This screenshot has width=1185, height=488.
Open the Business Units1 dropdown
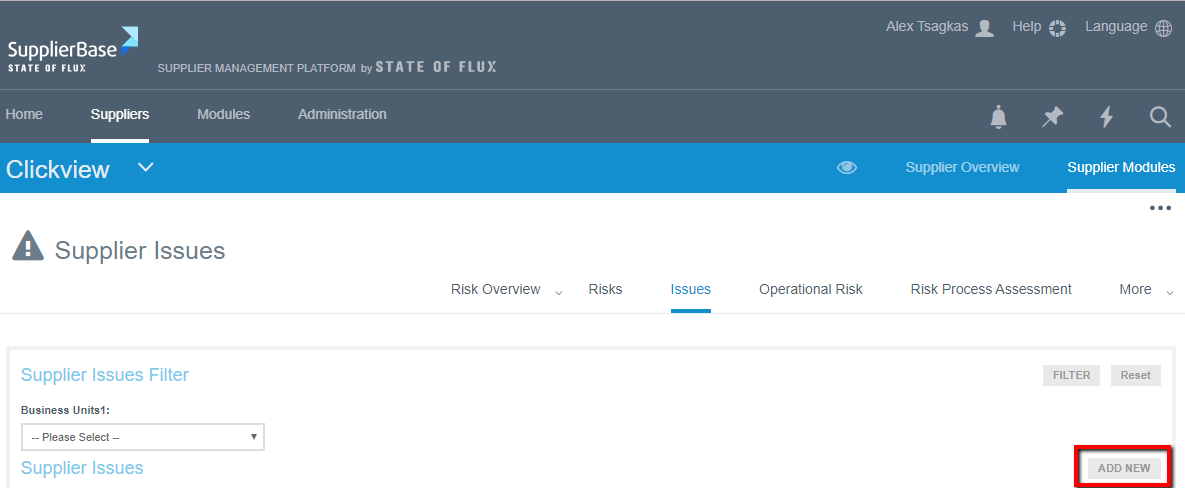coord(143,437)
